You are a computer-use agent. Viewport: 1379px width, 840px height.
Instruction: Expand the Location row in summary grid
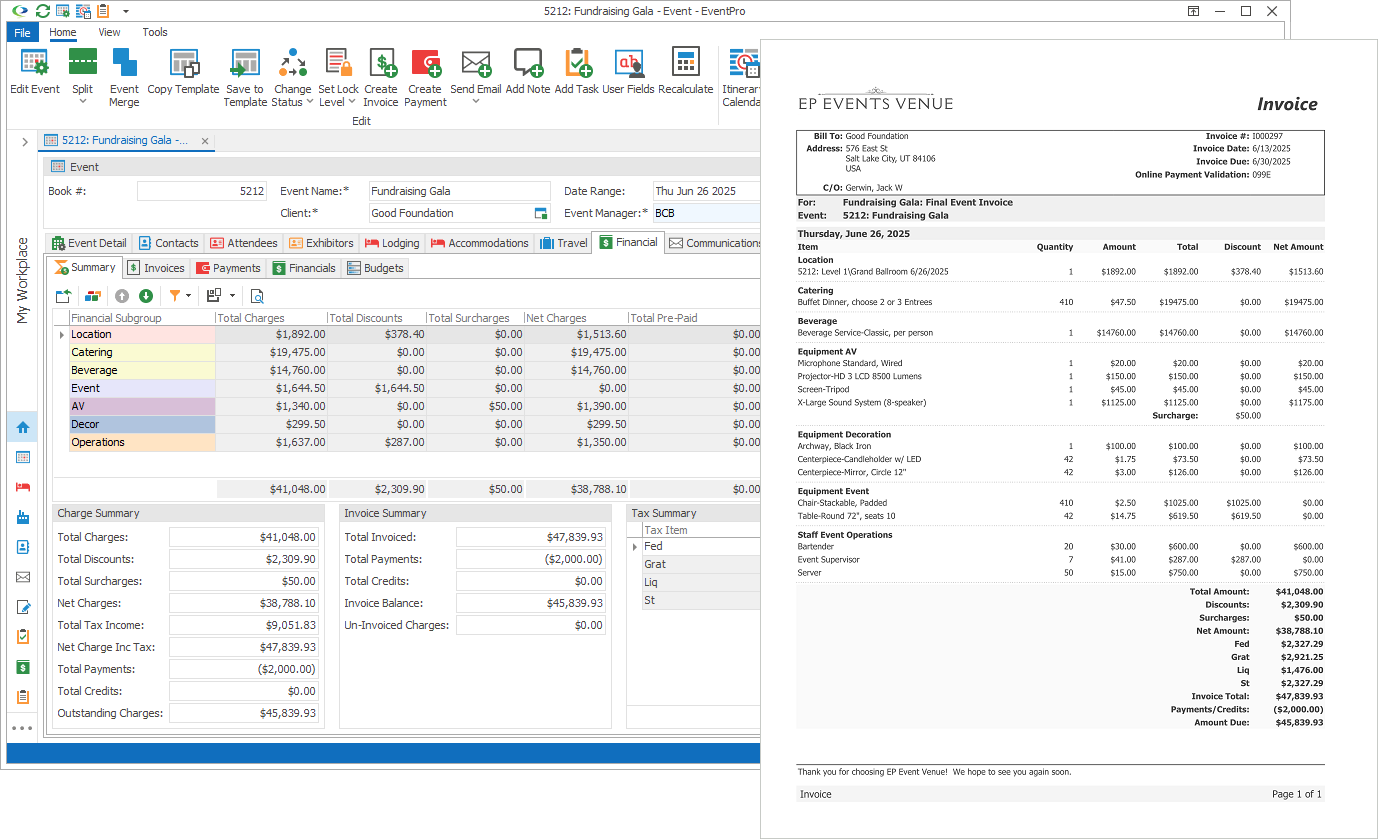point(62,335)
